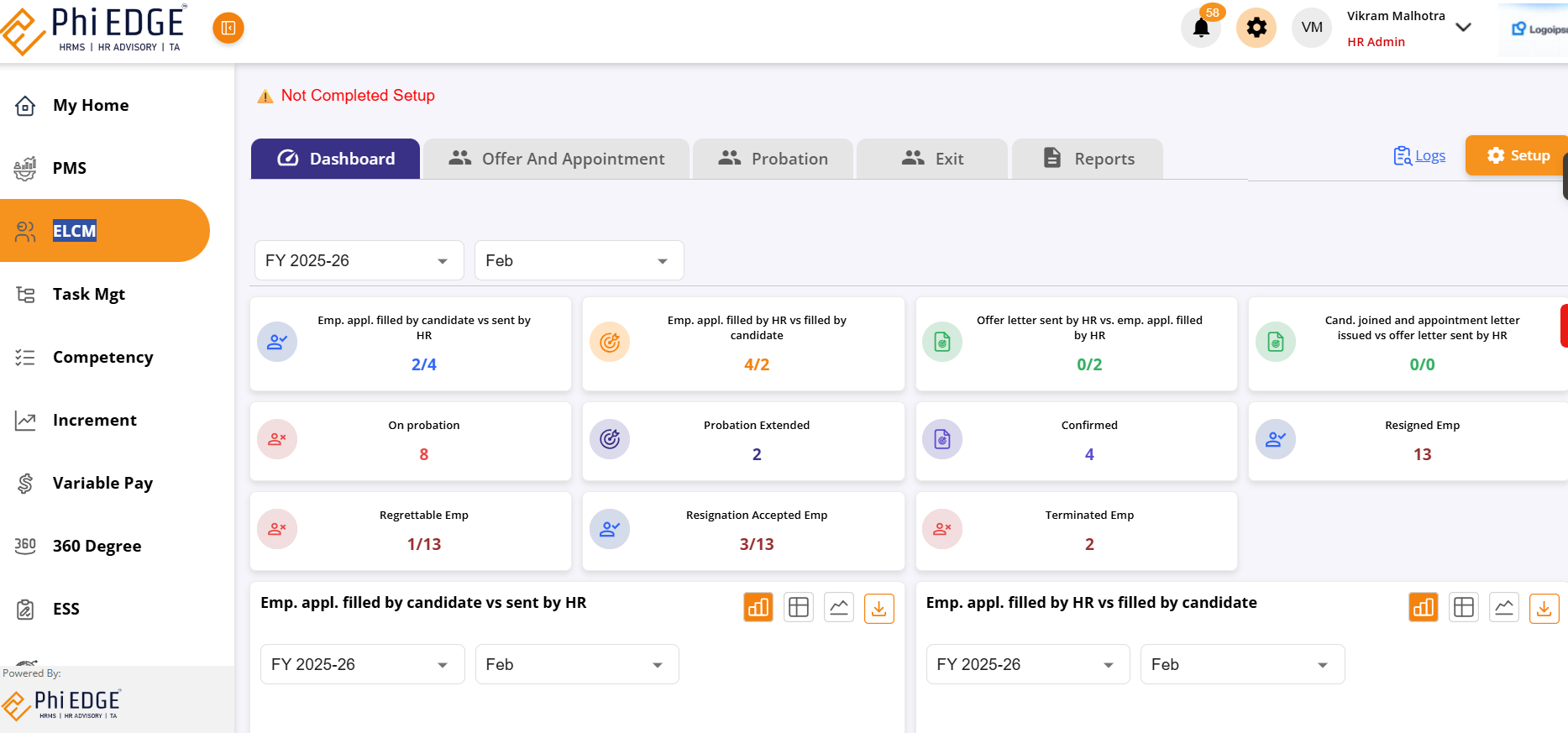Switch to bar chart view for candidate vs HR chart
The height and width of the screenshot is (733, 1568).
[x=758, y=607]
